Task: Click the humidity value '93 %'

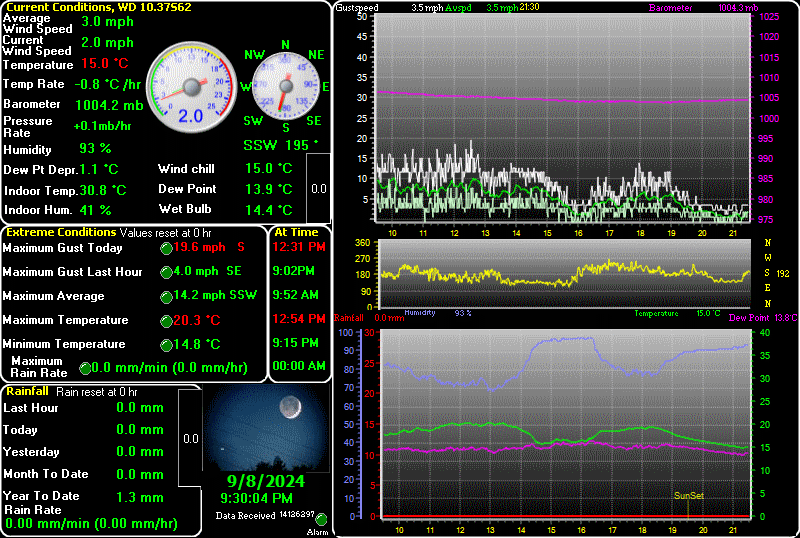Action: pos(95,149)
